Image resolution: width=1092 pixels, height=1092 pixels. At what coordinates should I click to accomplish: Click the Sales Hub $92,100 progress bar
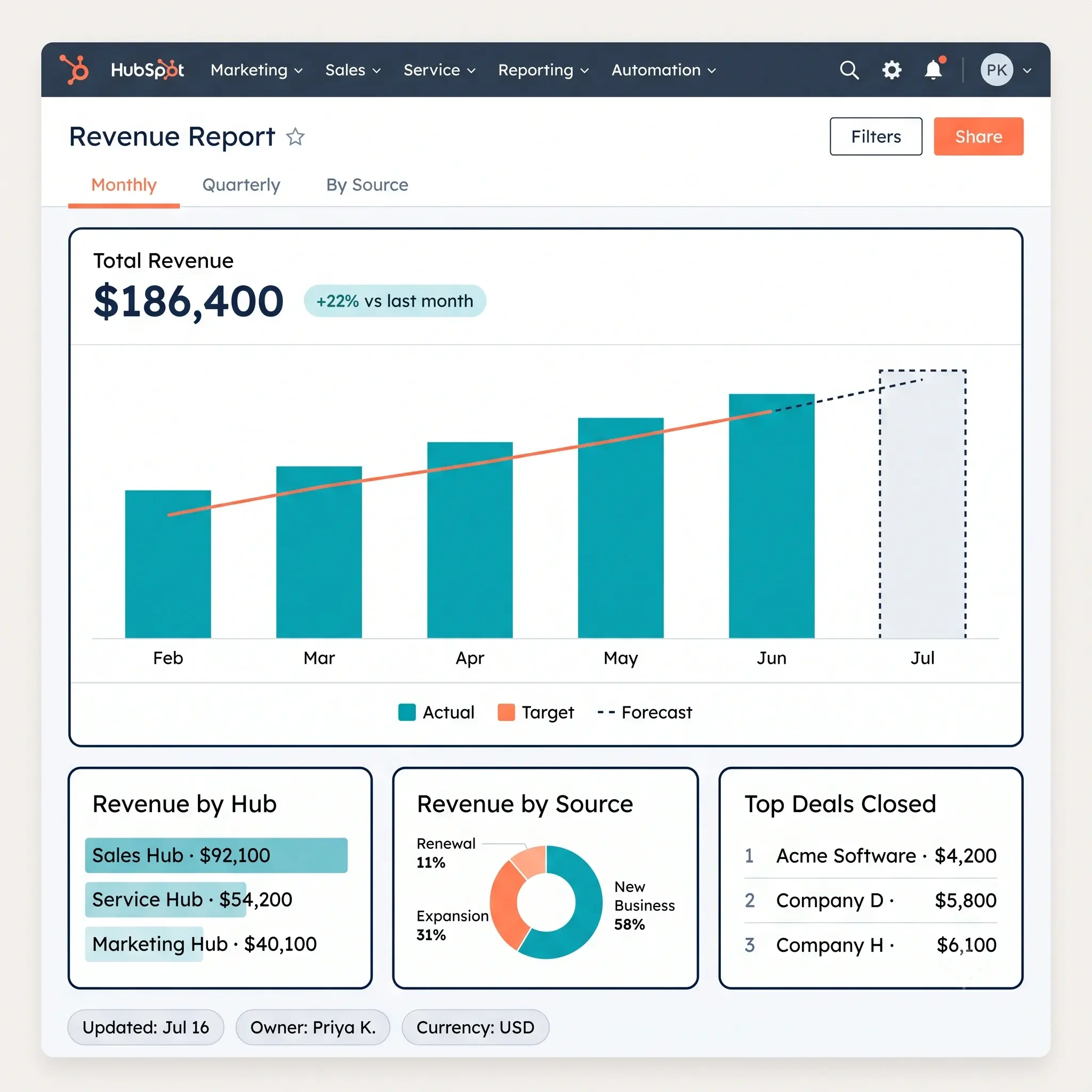[x=216, y=855]
